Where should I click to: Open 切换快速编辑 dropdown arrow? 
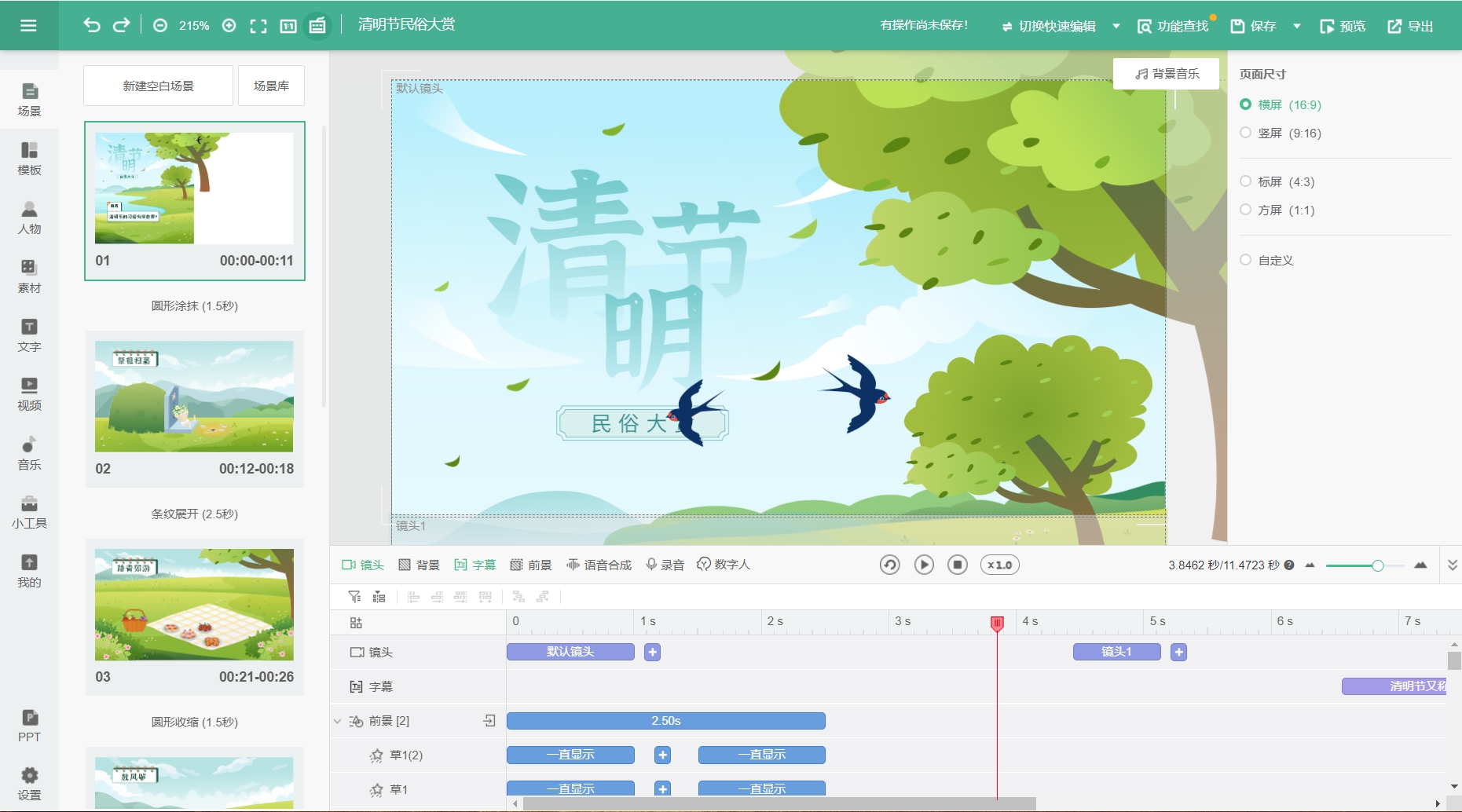click(1116, 26)
